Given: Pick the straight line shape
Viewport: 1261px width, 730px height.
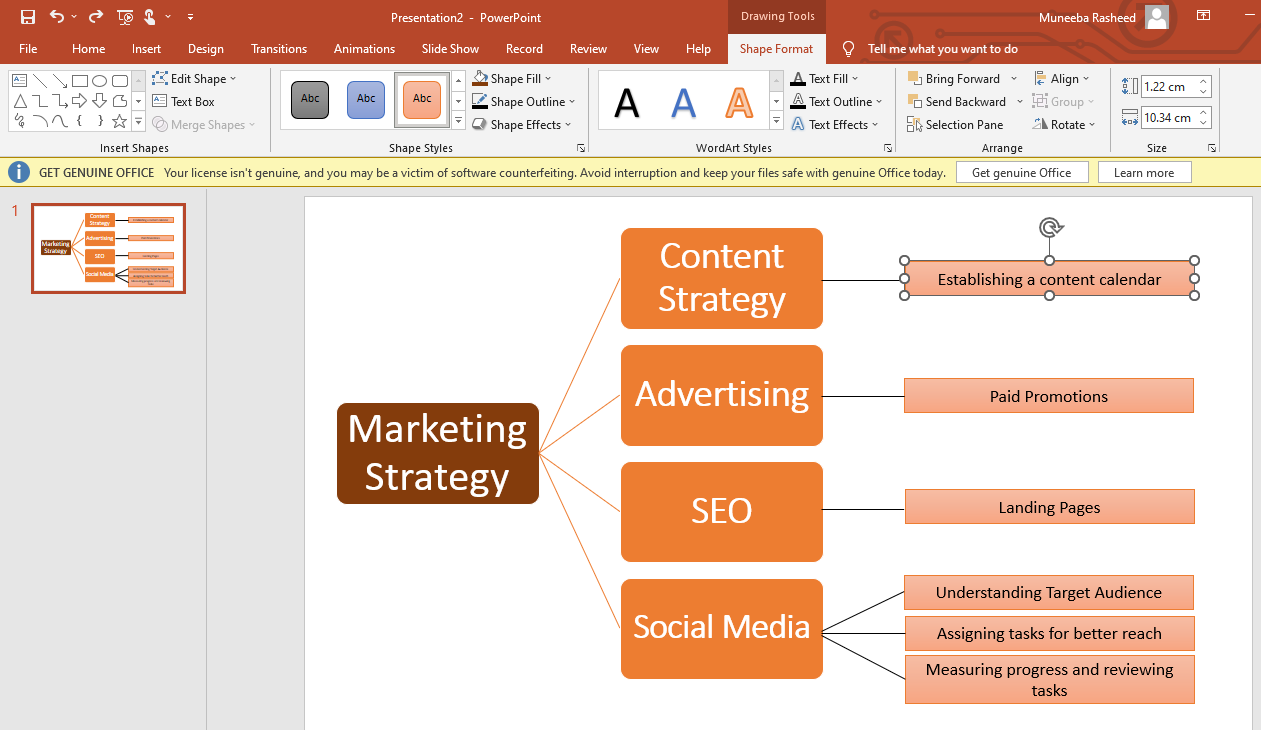Looking at the screenshot, I should [40, 81].
